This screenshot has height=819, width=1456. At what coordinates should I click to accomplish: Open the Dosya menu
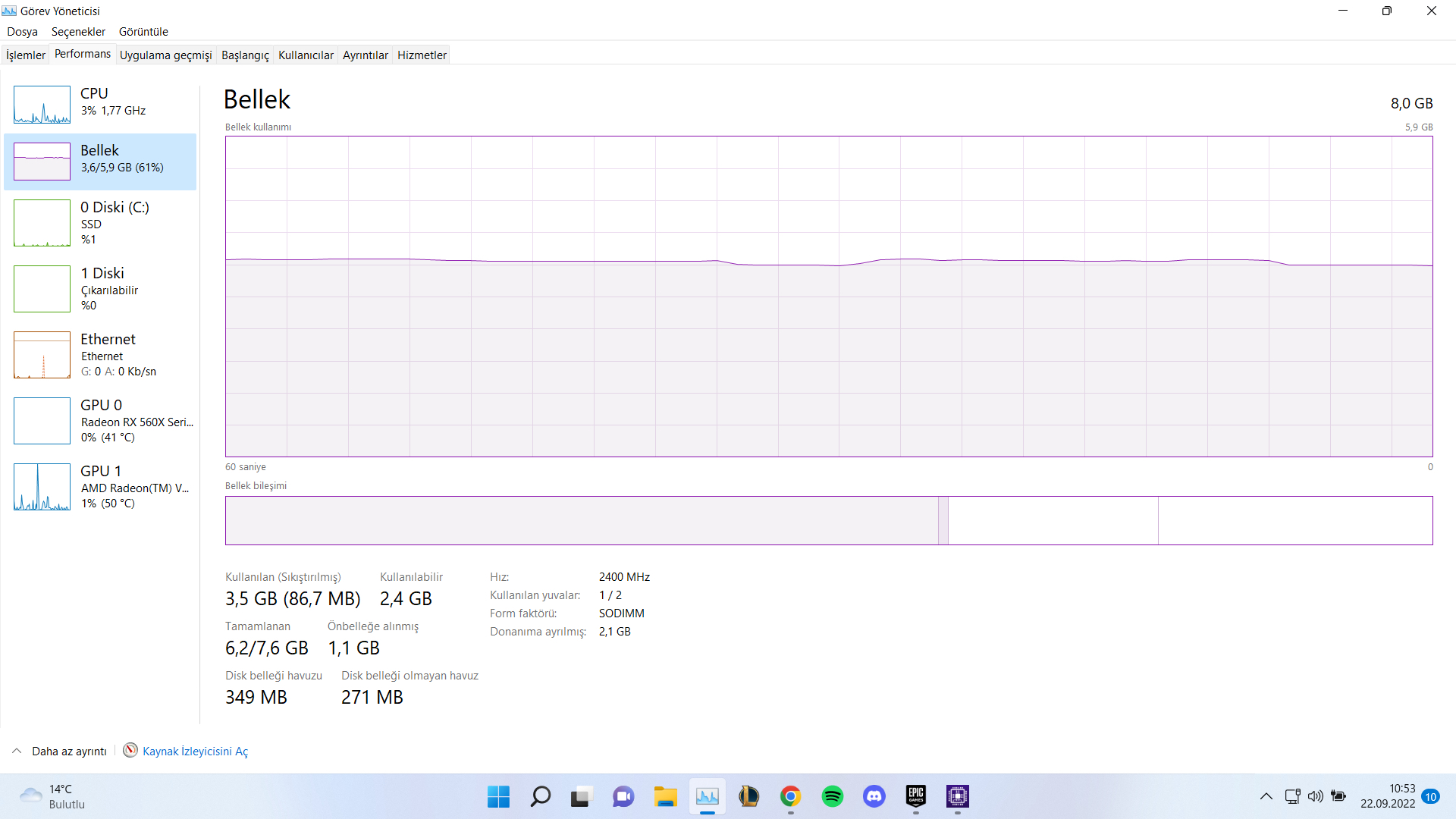(x=22, y=32)
